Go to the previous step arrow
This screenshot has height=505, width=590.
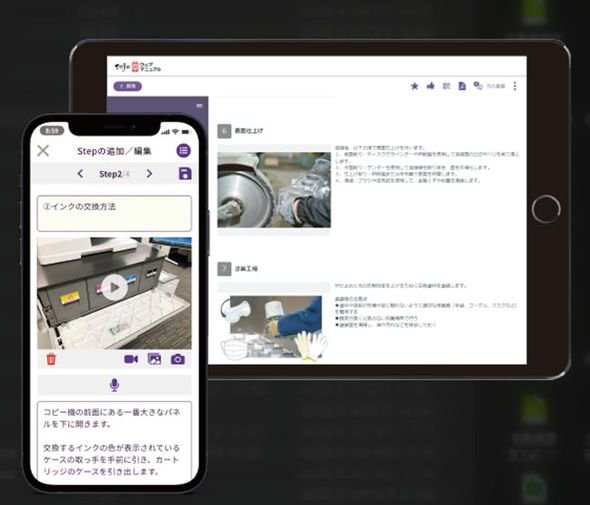(80, 173)
